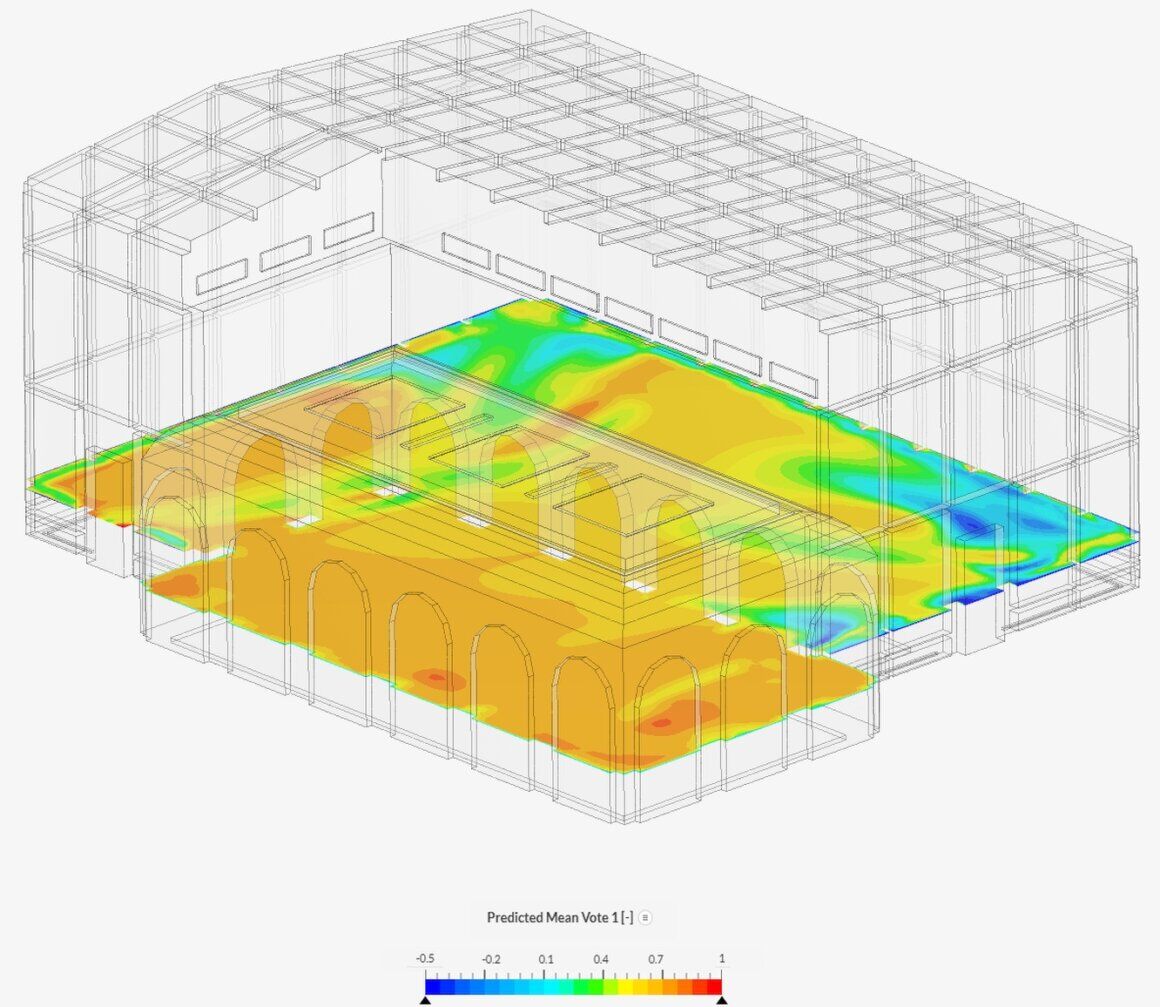
Task: Edit the -0.5 minimum value field
Action: [425, 958]
